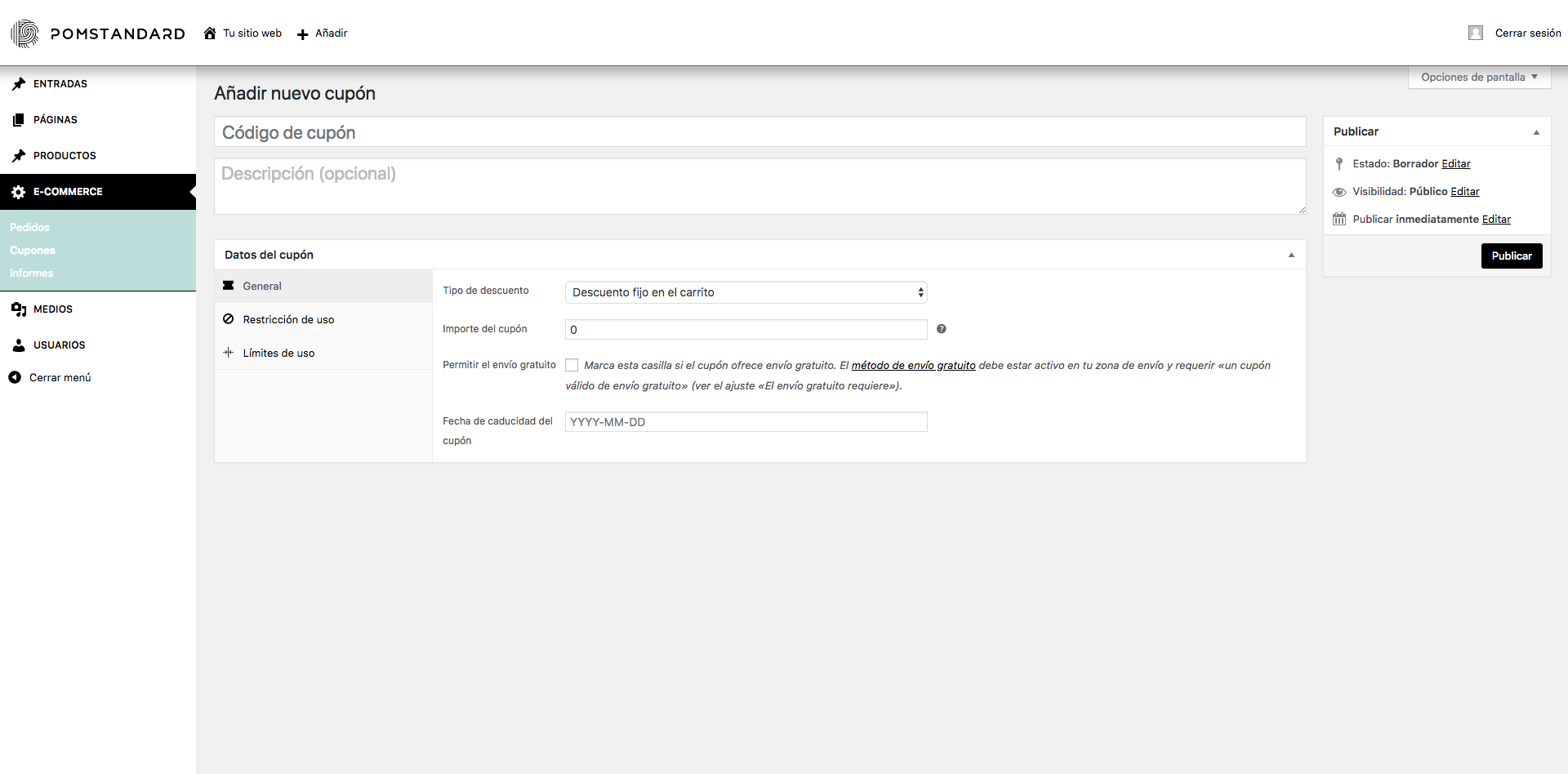
Task: Switch to the Límites de uso tab
Action: [278, 354]
